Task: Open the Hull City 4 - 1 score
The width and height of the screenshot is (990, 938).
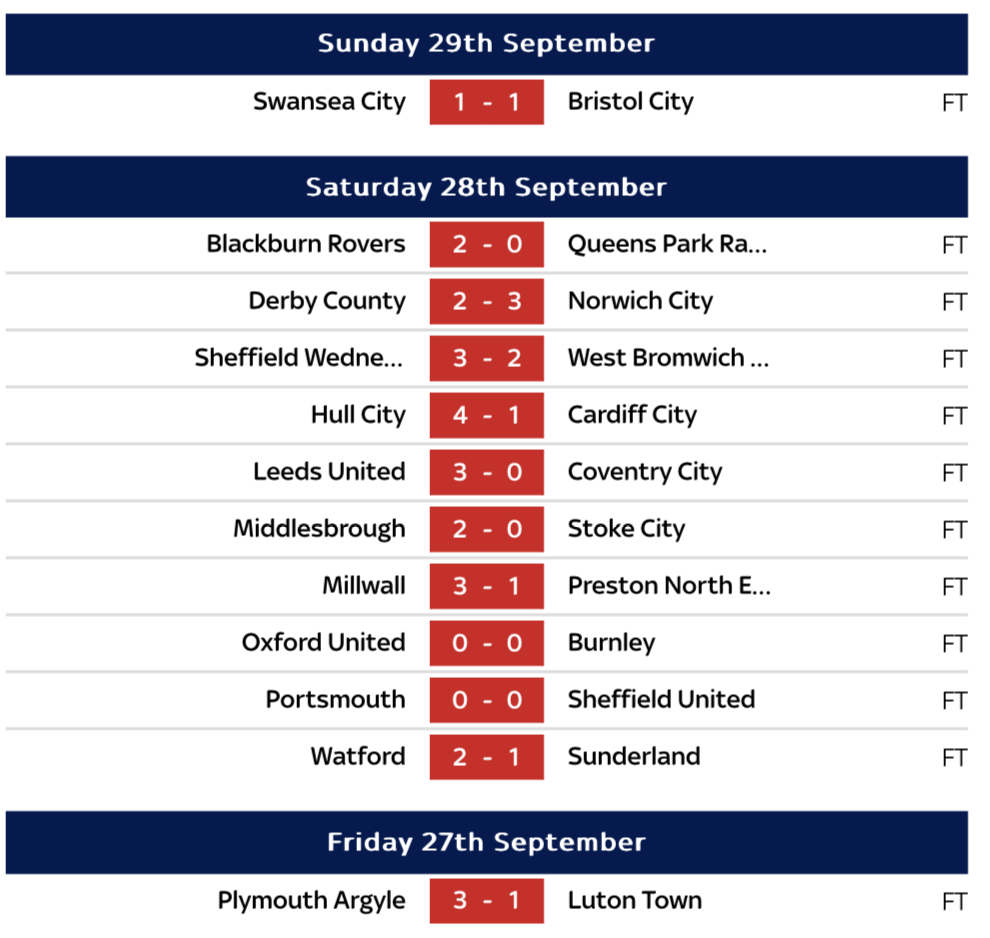Action: pyautogui.click(x=486, y=415)
